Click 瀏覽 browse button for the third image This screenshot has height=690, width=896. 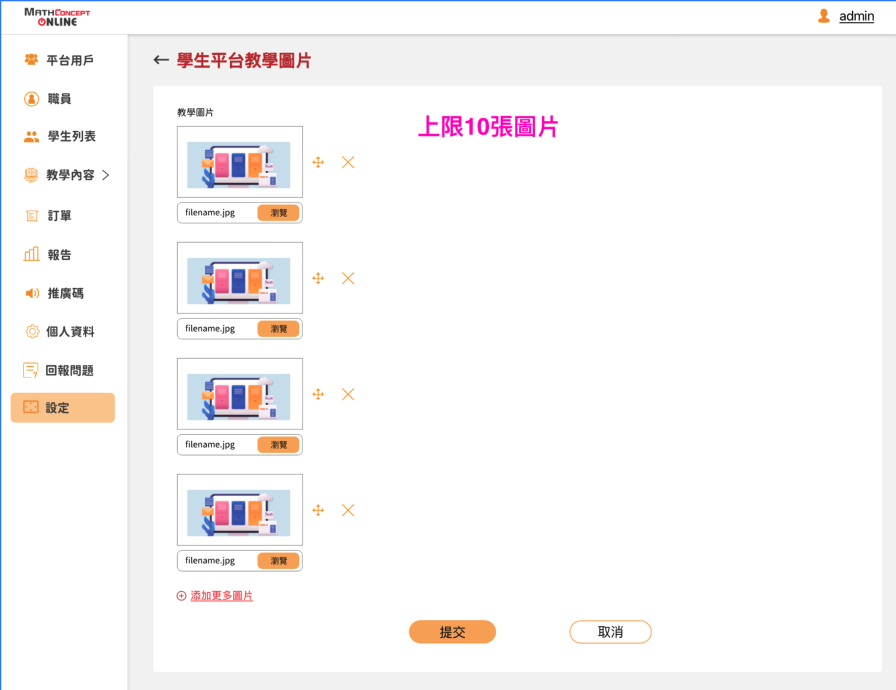coord(278,444)
